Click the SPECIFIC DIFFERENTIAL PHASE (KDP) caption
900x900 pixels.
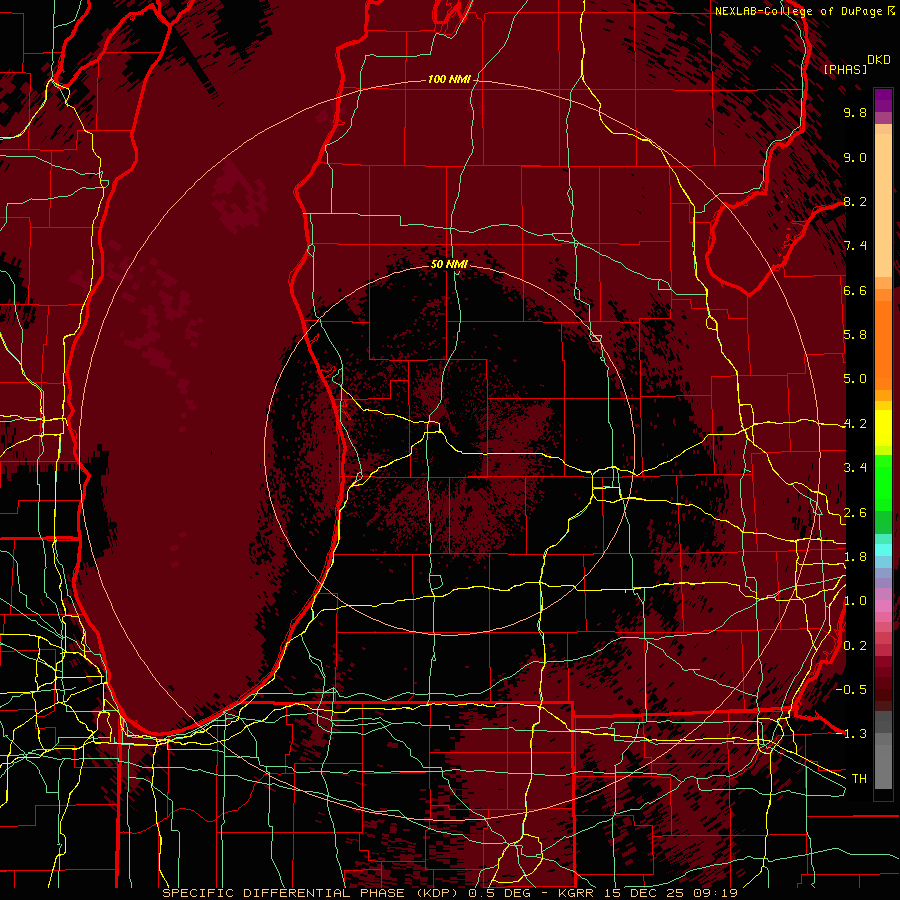point(312,893)
